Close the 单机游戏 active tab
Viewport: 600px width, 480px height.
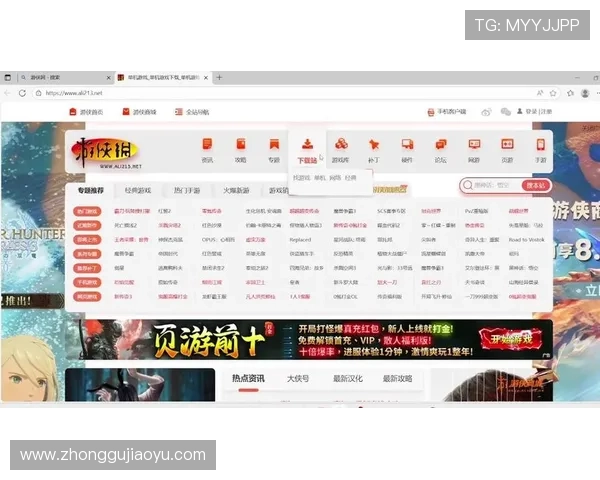[206, 78]
